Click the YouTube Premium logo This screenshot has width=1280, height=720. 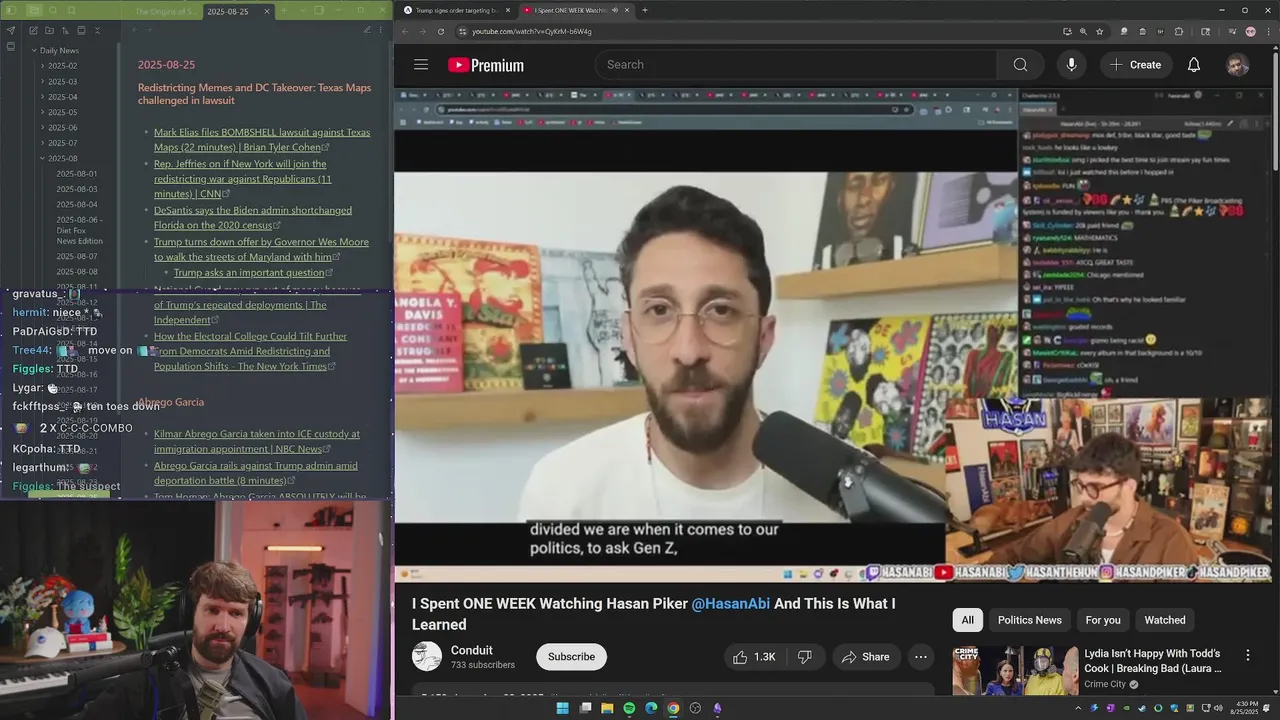click(486, 65)
